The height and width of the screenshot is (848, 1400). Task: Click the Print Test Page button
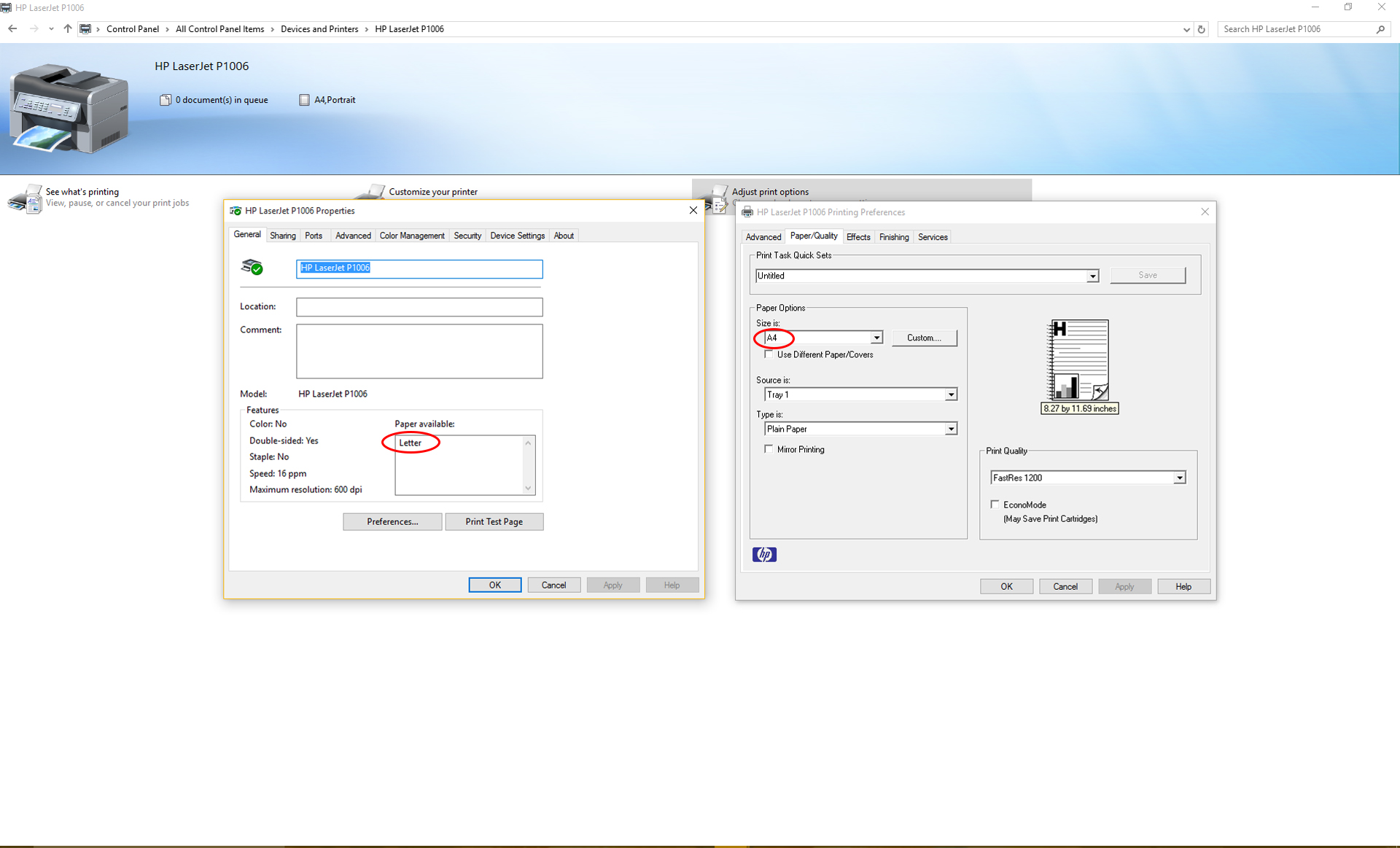click(494, 522)
